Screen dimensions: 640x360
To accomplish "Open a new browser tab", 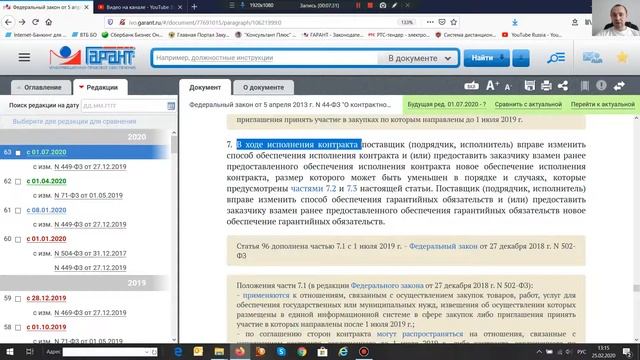I will (x=194, y=7).
